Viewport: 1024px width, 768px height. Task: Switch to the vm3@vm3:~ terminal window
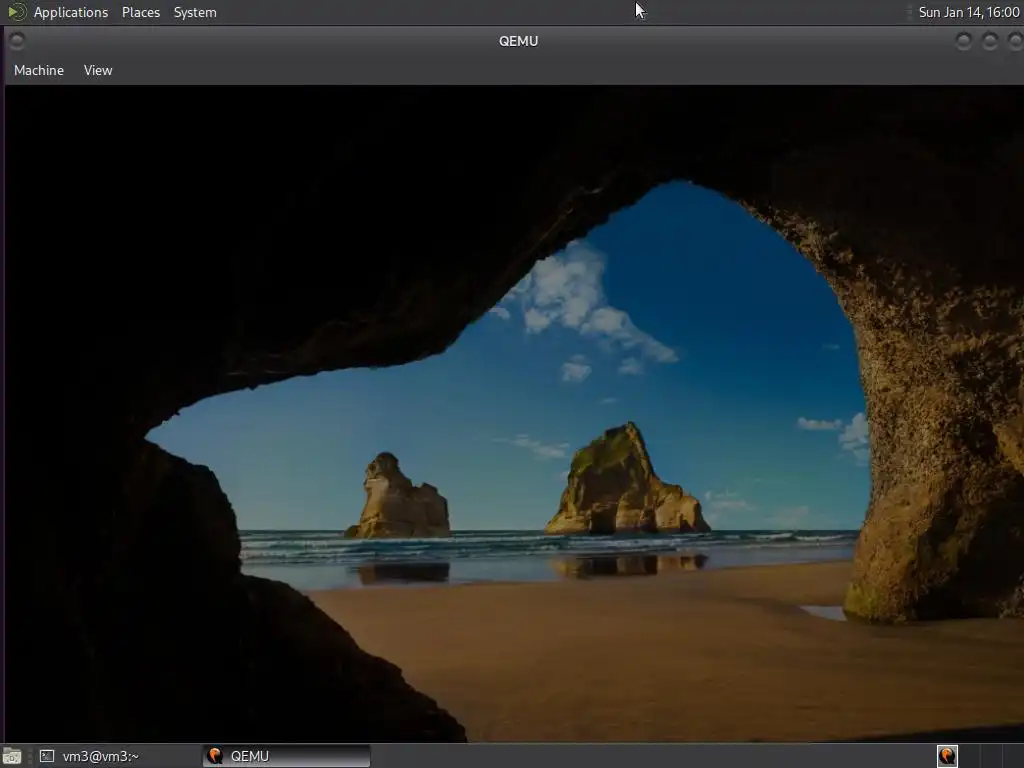point(100,756)
